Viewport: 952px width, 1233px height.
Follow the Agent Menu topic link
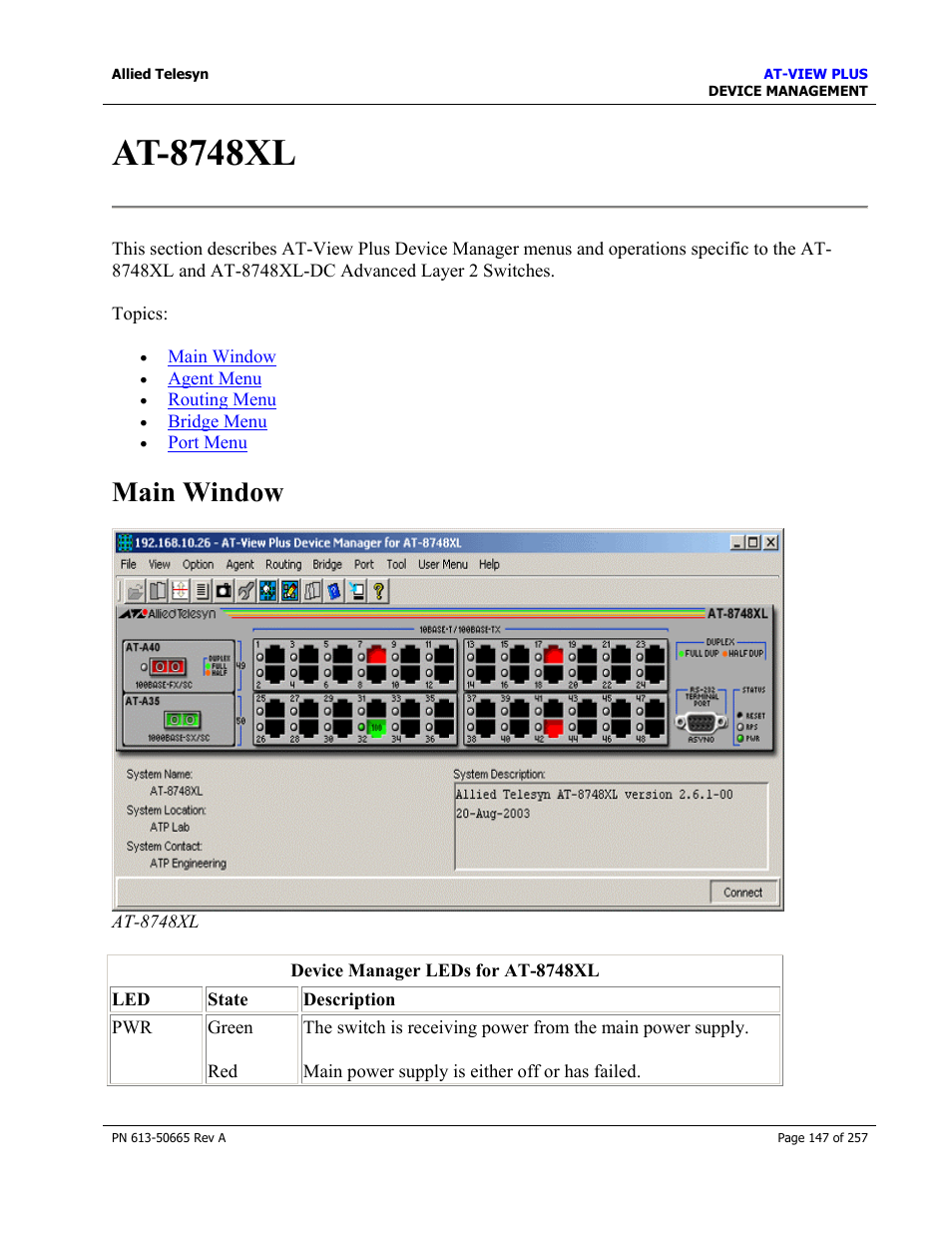coord(215,378)
